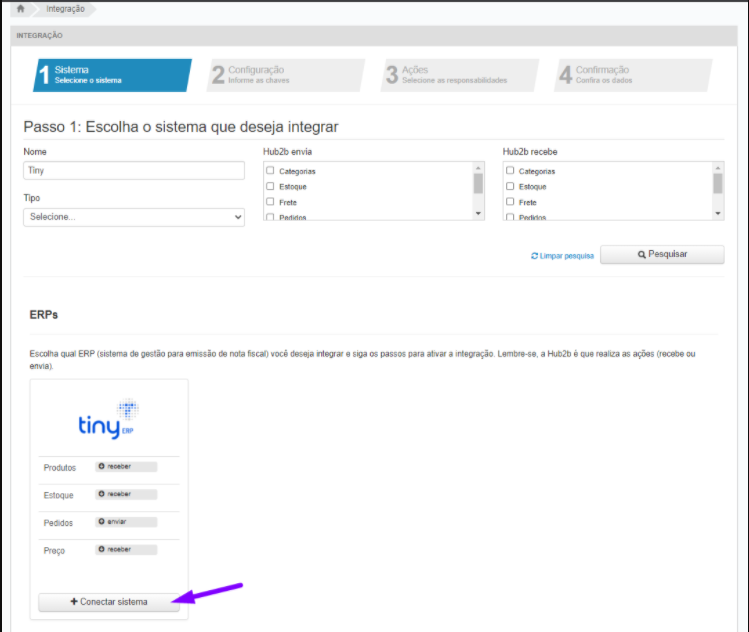
Task: Check Estoque under Hub2b recebe
Action: point(510,186)
